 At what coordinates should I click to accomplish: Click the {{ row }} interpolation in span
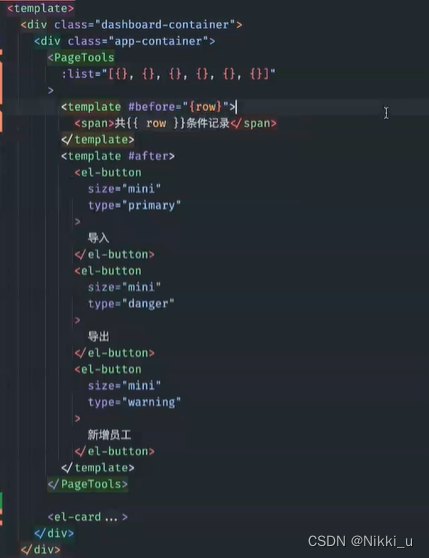click(156, 123)
